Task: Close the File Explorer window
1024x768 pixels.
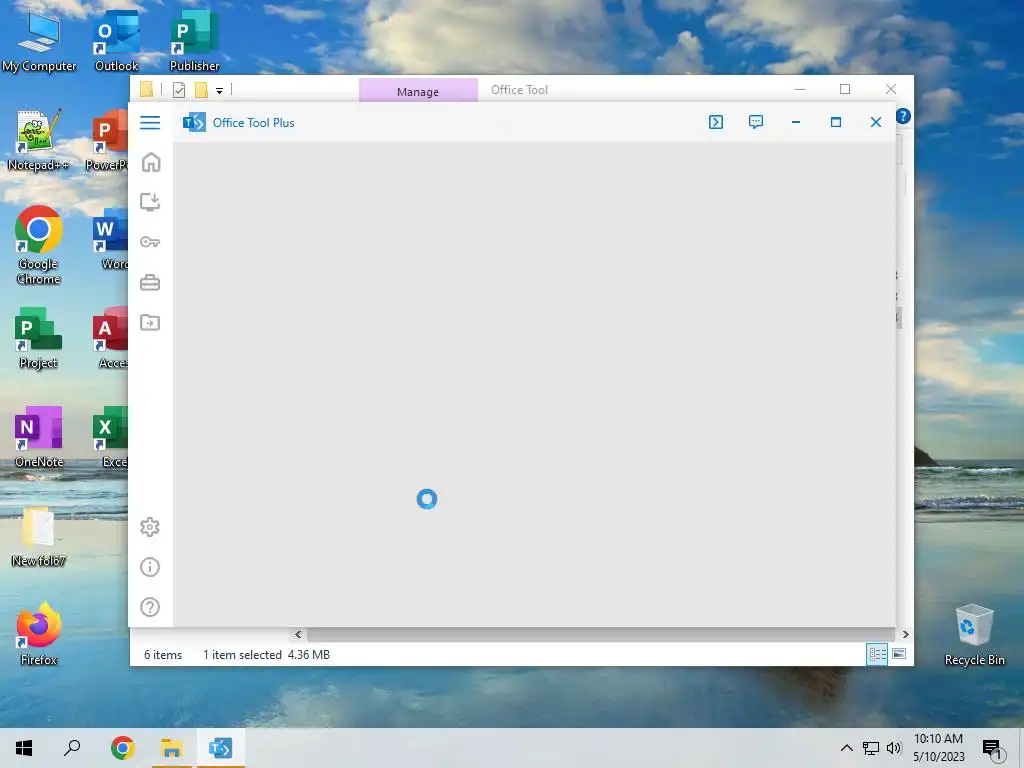Action: click(891, 89)
